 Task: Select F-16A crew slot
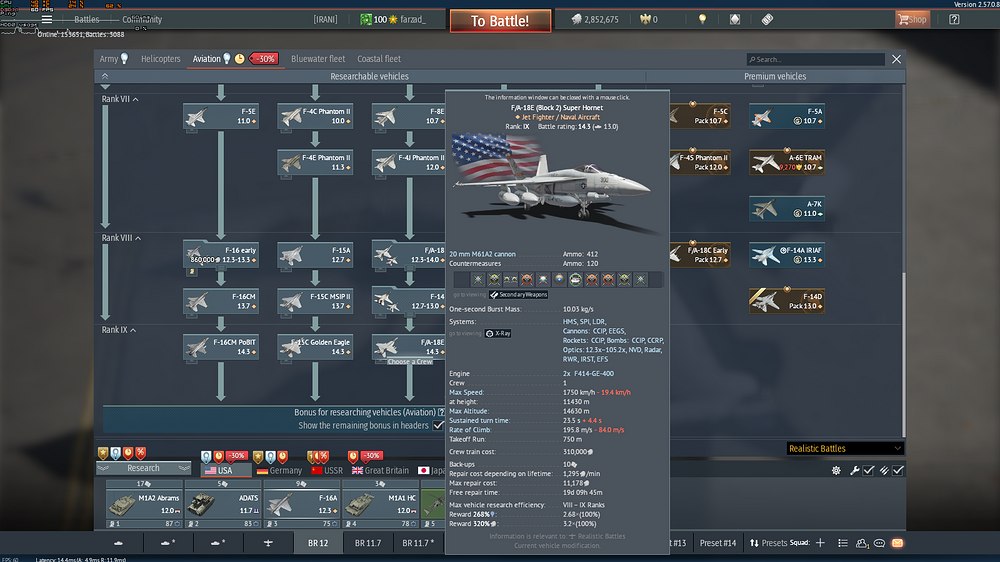302,505
